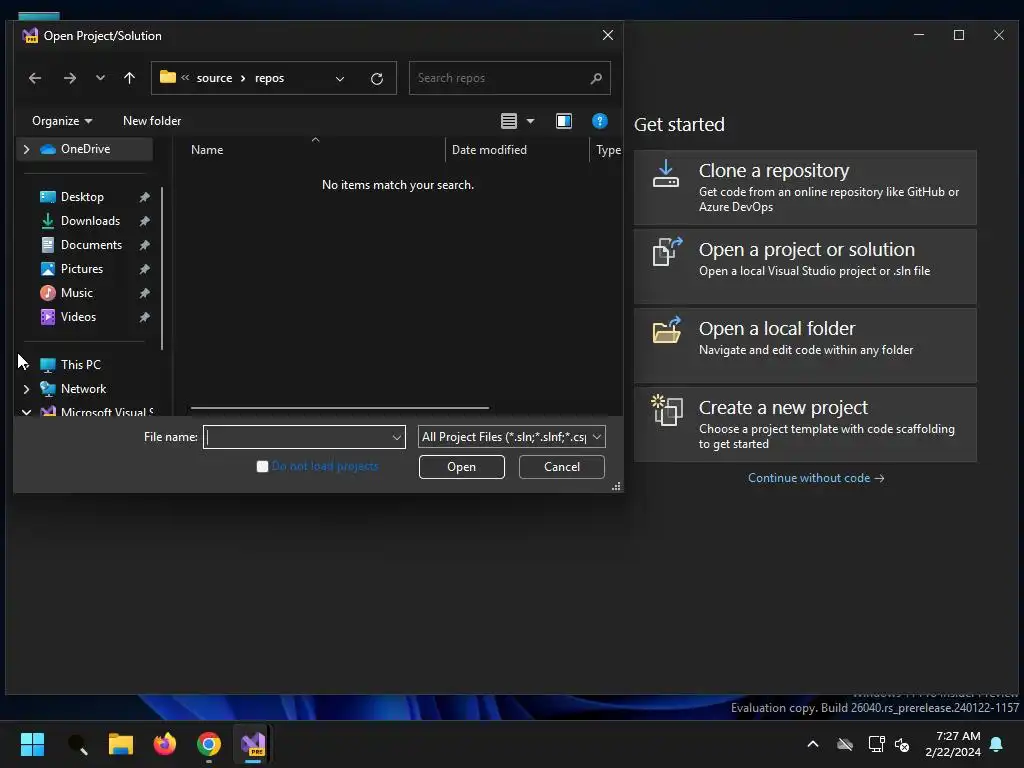Open taskbar Search
1024x768 pixels.
click(x=77, y=744)
